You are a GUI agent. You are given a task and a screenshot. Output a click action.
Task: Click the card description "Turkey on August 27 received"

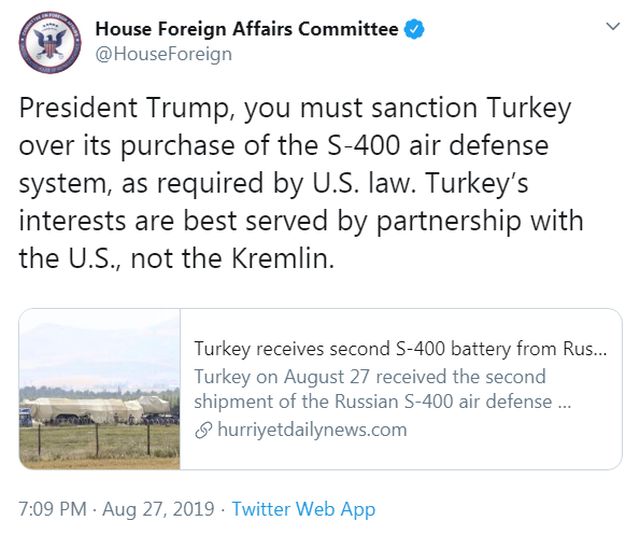370,377
